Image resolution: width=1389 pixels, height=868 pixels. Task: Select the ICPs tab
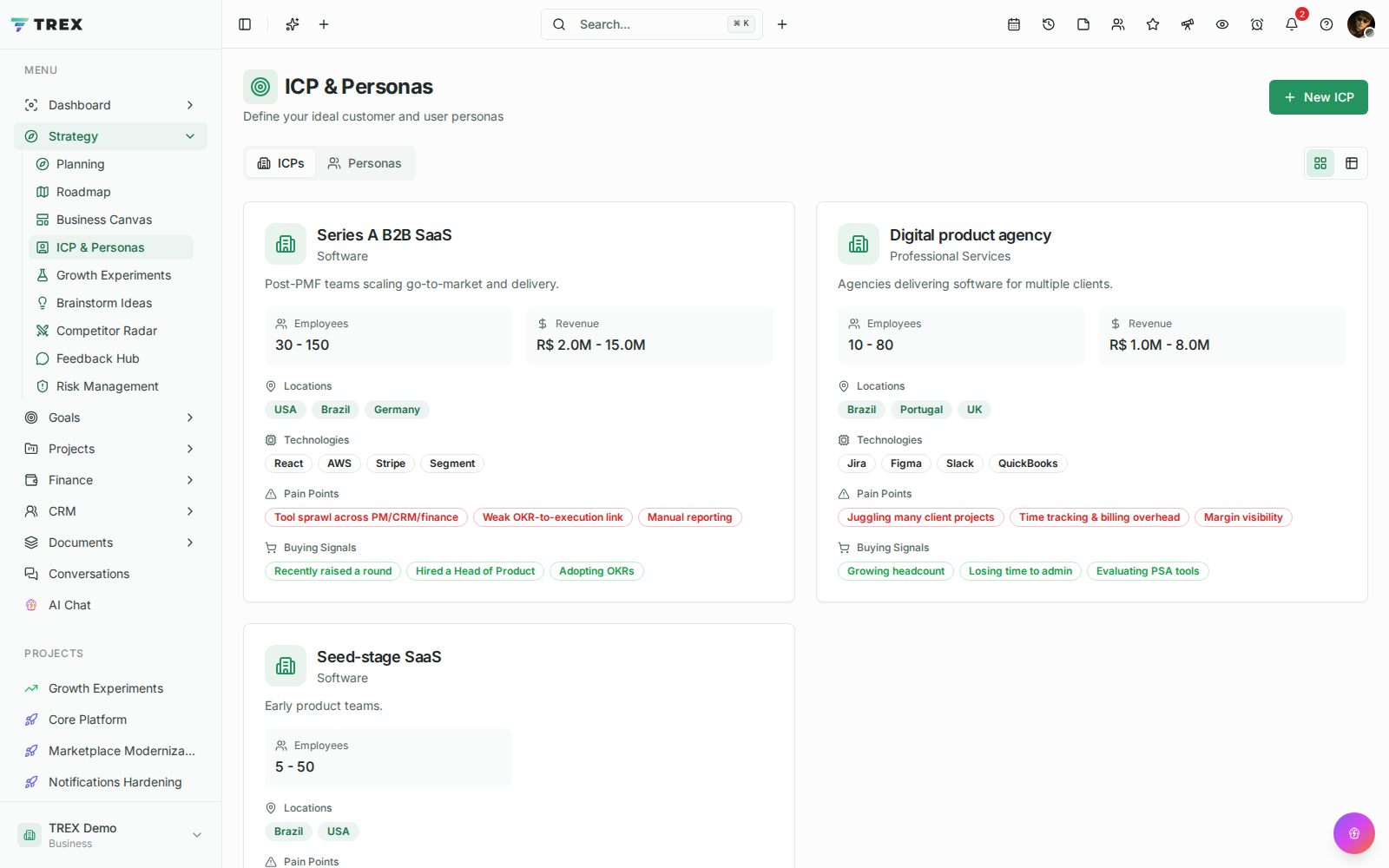(x=280, y=163)
